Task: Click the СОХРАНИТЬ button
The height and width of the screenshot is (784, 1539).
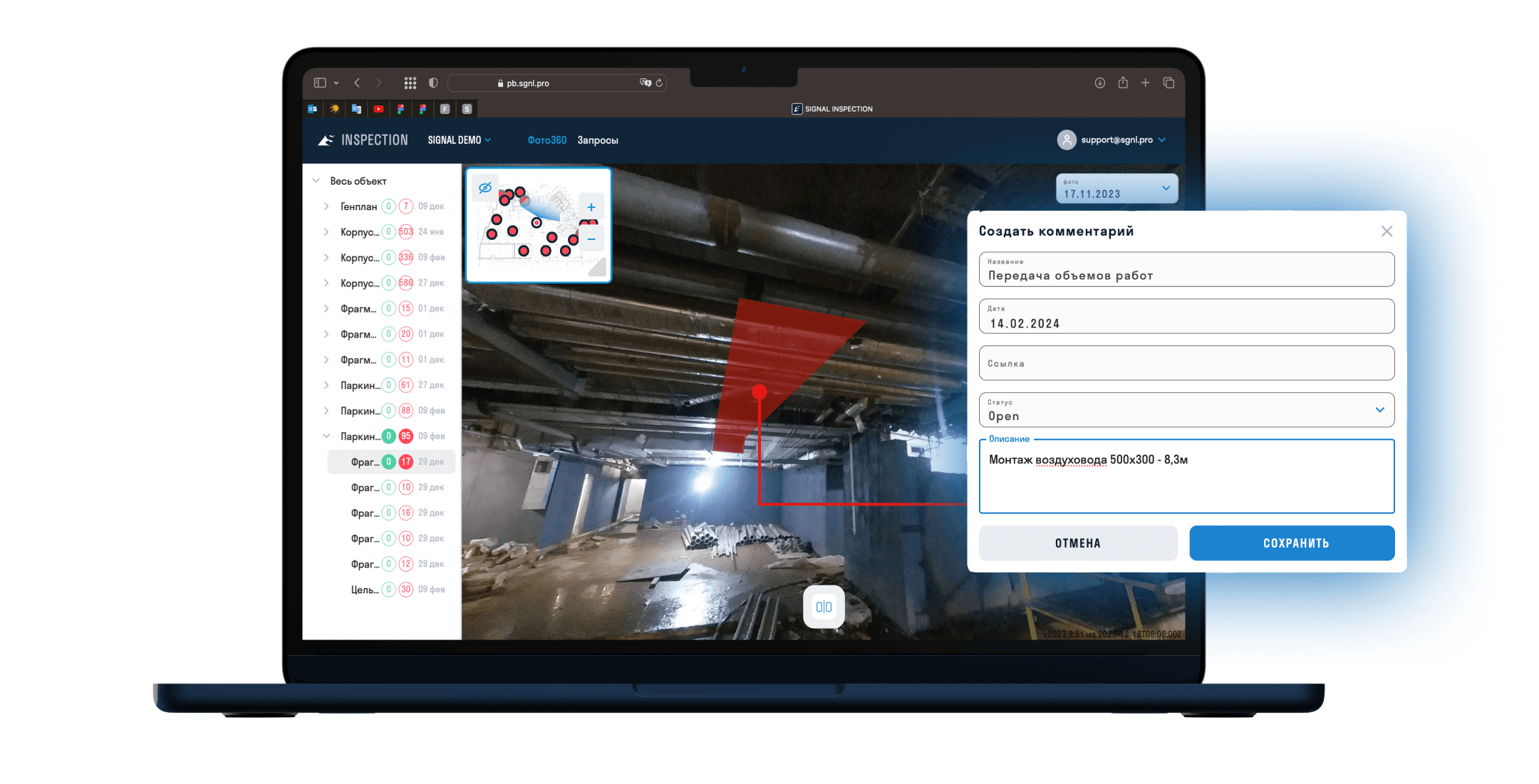Action: point(1292,543)
